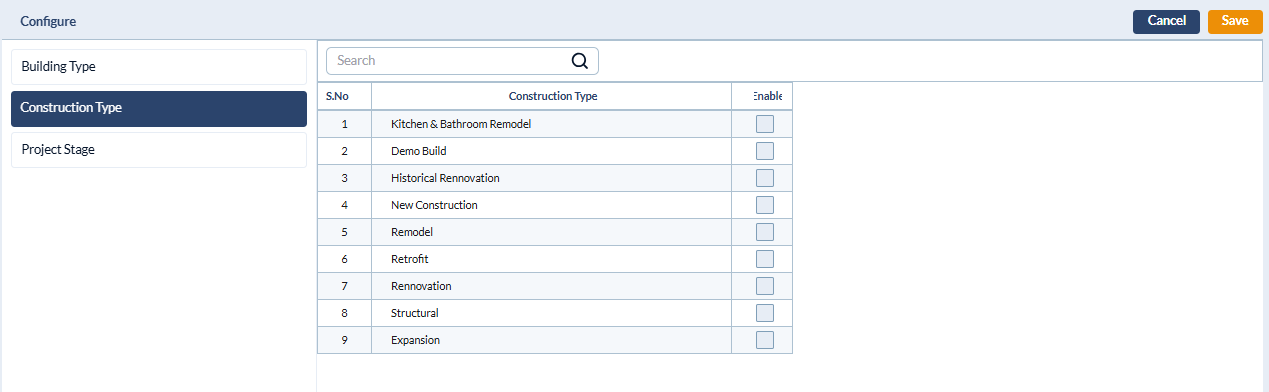Tick the Historical Rennovation enable checkbox
Image resolution: width=1269 pixels, height=392 pixels.
(x=765, y=178)
